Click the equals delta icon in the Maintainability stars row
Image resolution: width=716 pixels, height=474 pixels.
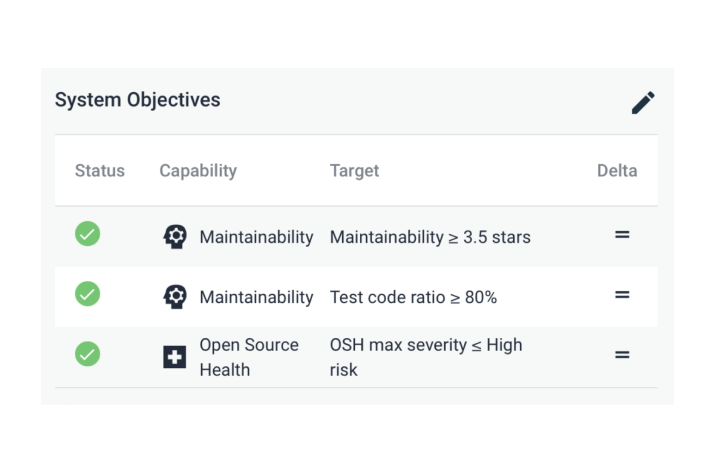click(x=622, y=235)
